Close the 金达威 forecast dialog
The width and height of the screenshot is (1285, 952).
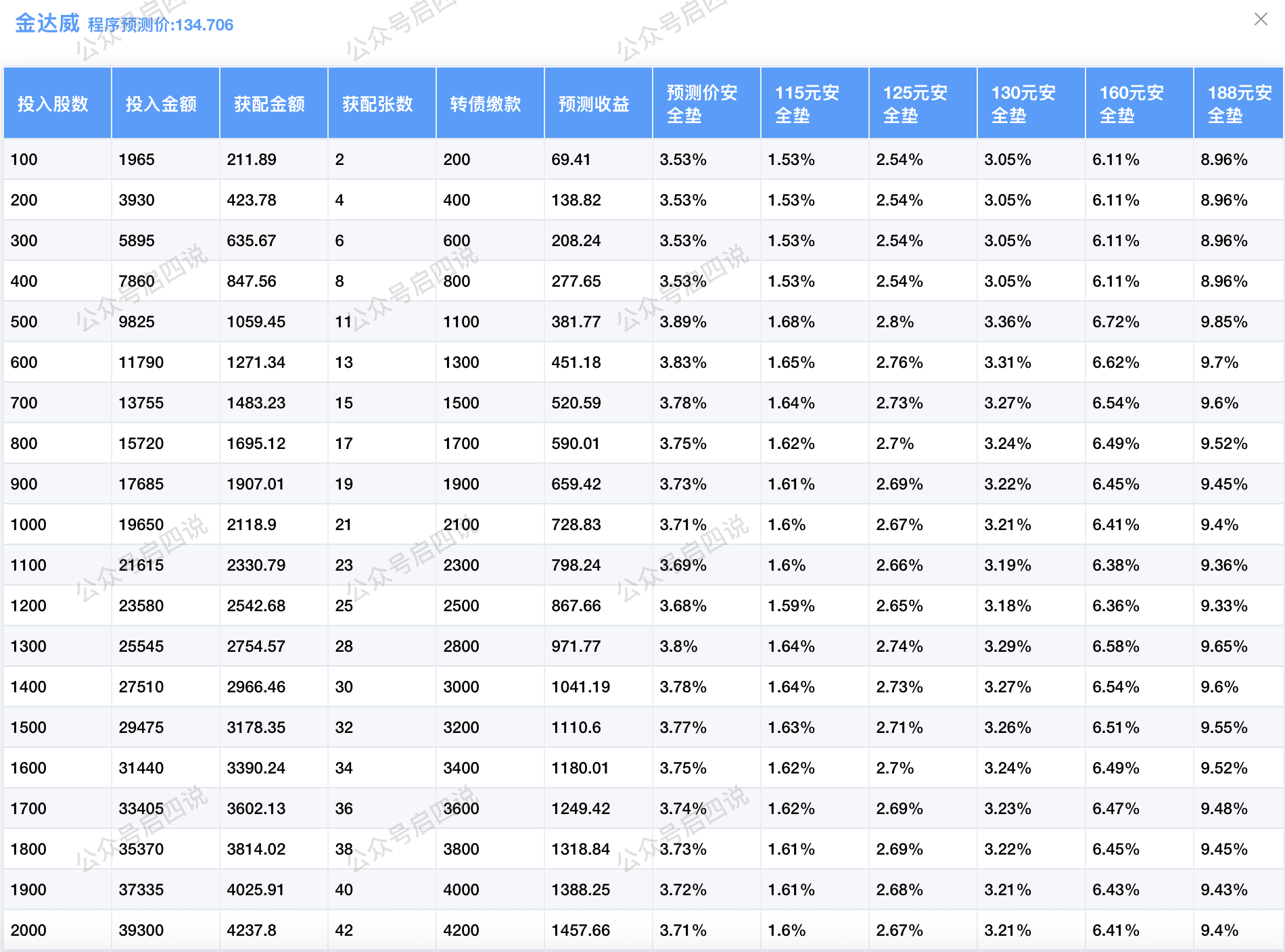(x=1261, y=19)
